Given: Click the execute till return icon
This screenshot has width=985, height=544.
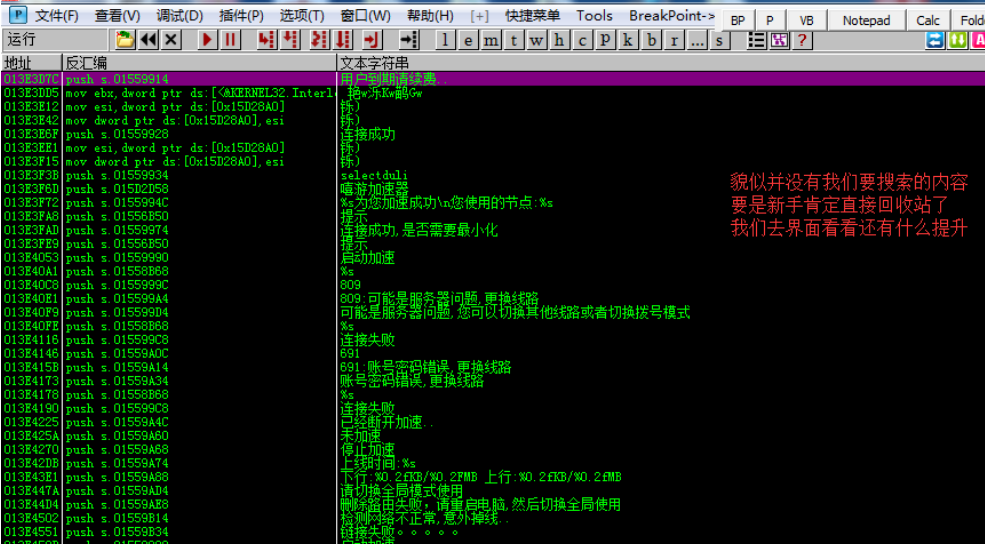Looking at the screenshot, I should click(373, 40).
